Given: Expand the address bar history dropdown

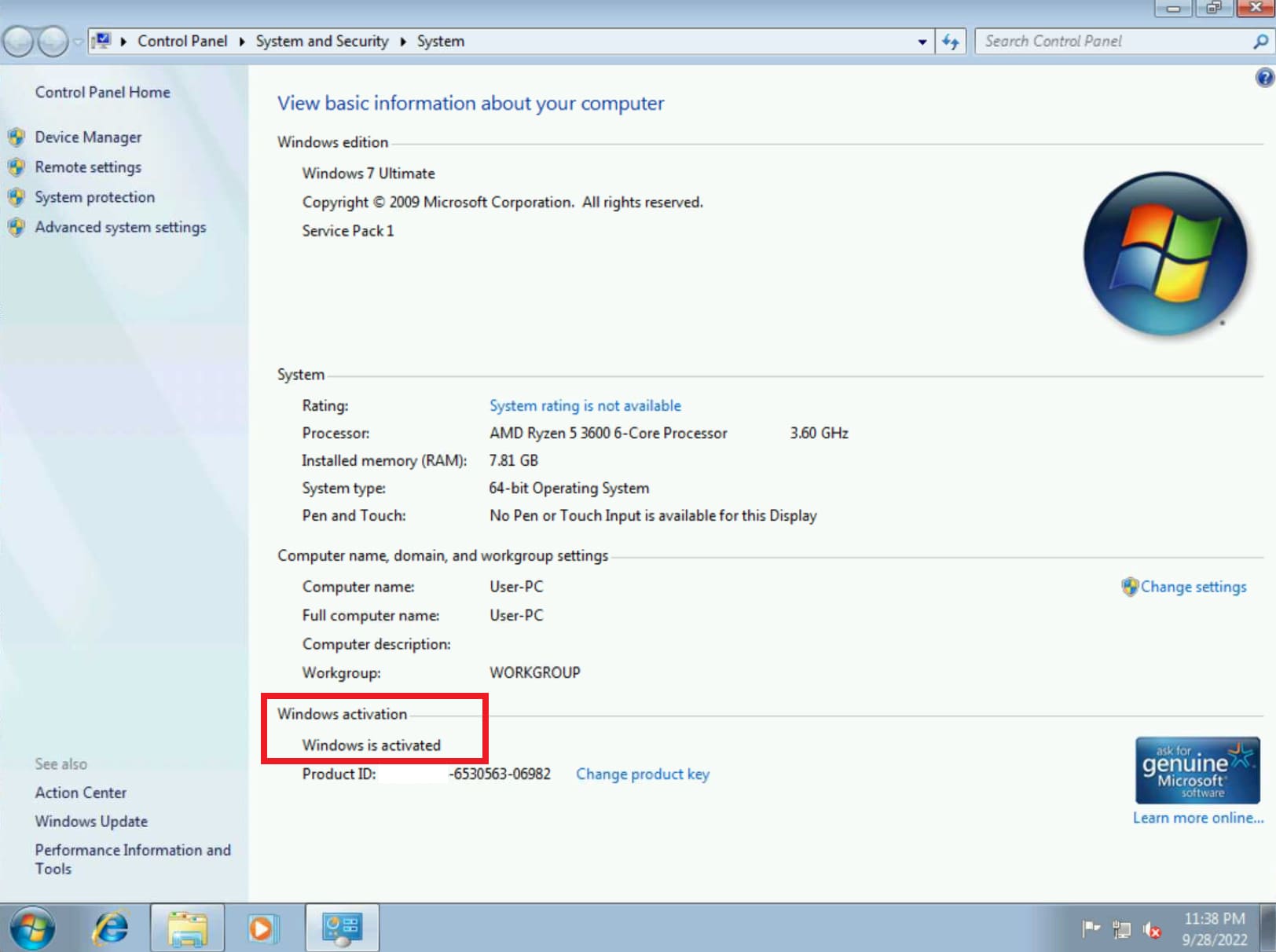Looking at the screenshot, I should (922, 42).
